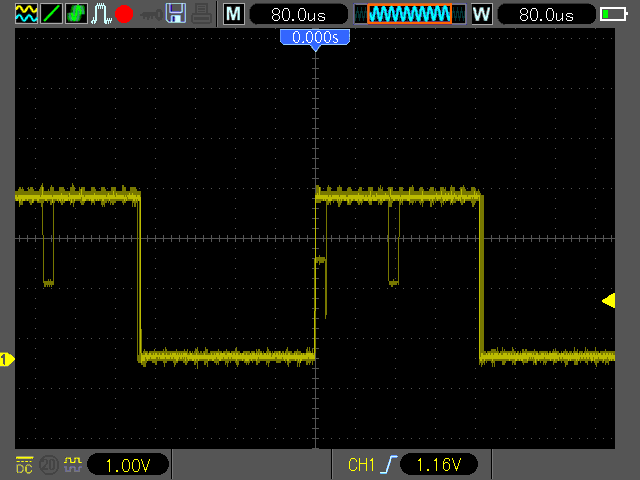Click the green diagonal line icon
The image size is (640, 480).
(51, 13)
